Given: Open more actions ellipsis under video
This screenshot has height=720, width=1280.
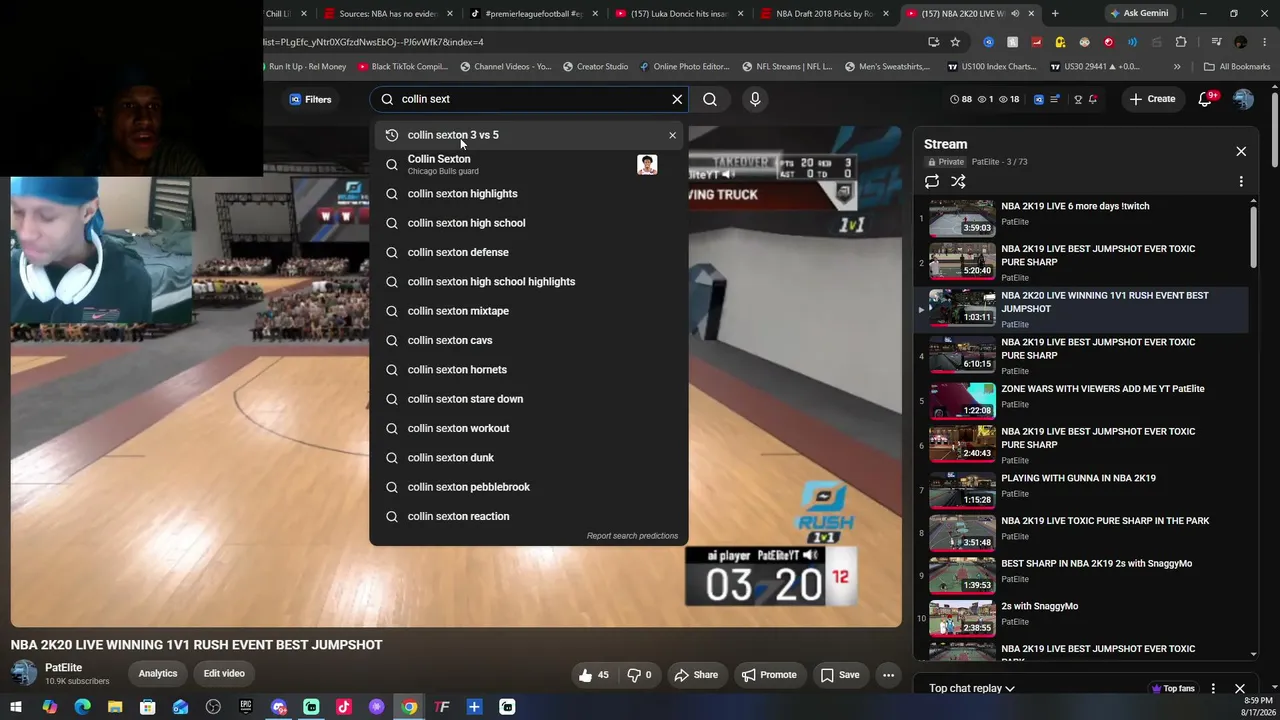Looking at the screenshot, I should (x=888, y=675).
